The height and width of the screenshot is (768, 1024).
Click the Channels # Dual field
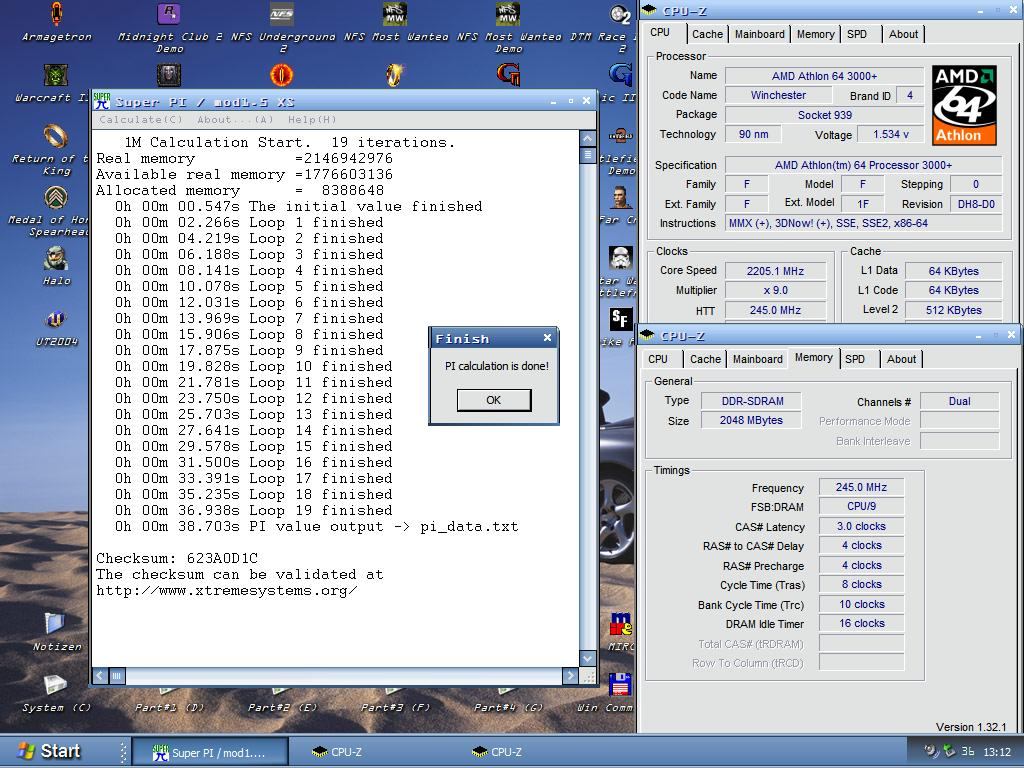click(959, 402)
